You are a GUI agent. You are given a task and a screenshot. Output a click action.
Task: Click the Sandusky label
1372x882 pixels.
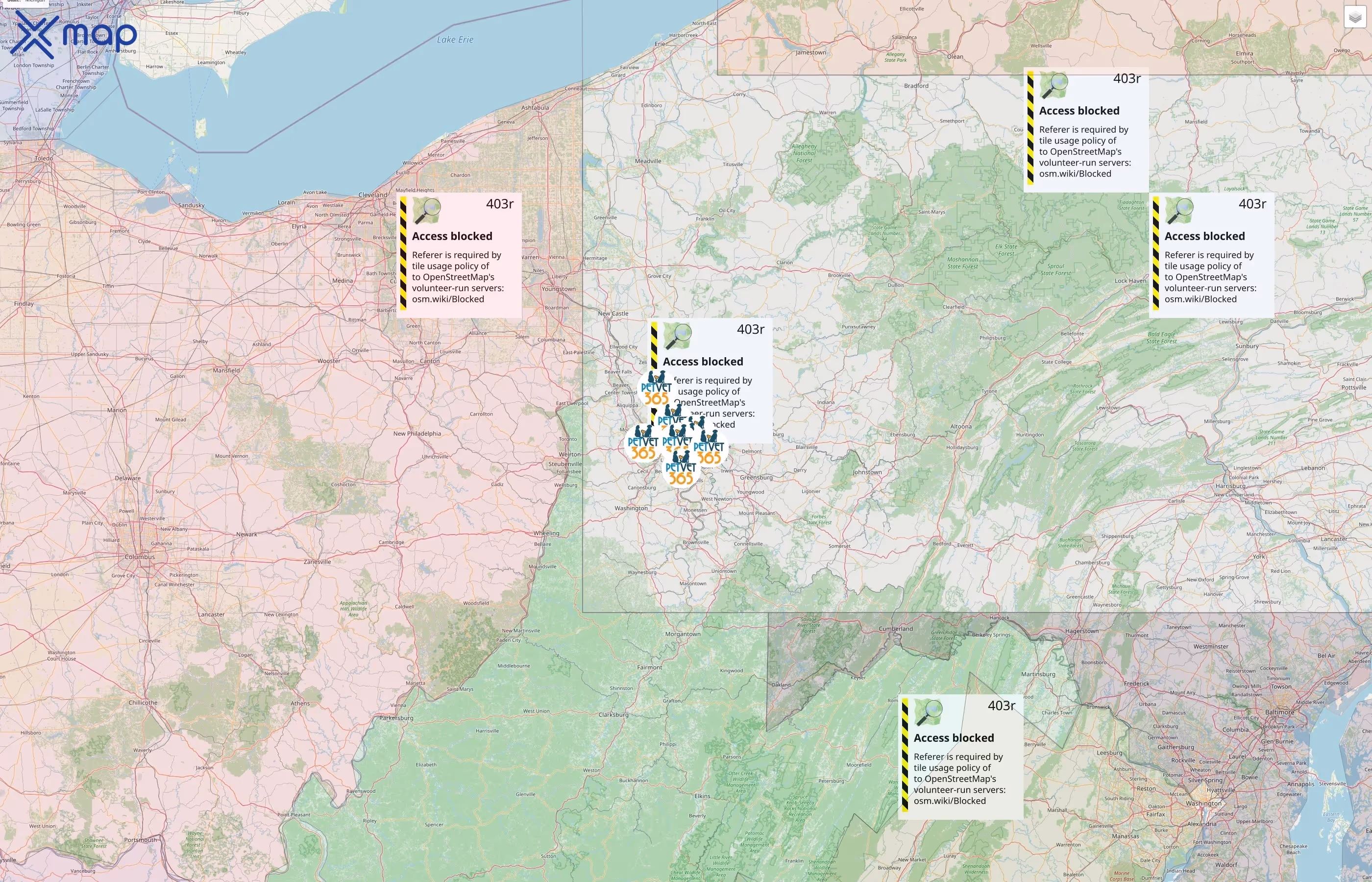click(x=191, y=206)
